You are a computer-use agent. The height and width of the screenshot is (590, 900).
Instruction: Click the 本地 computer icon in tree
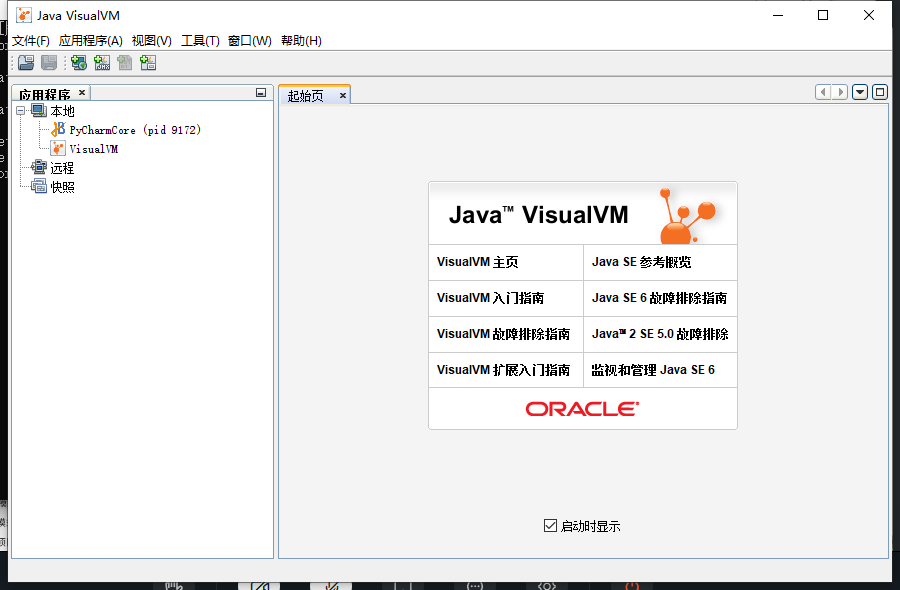39,110
